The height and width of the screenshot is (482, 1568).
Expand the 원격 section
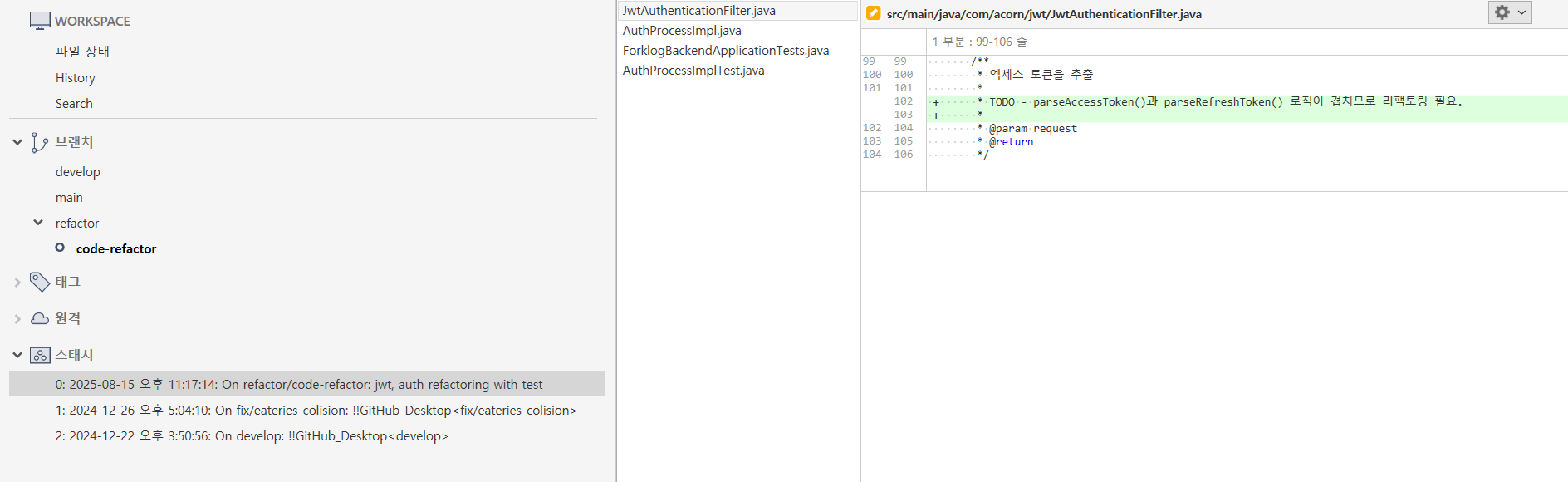(x=17, y=319)
